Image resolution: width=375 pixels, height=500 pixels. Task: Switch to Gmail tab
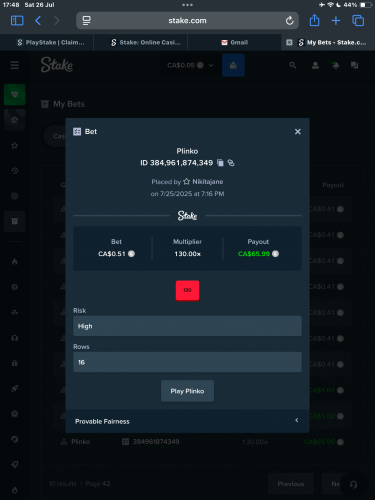[x=234, y=42]
